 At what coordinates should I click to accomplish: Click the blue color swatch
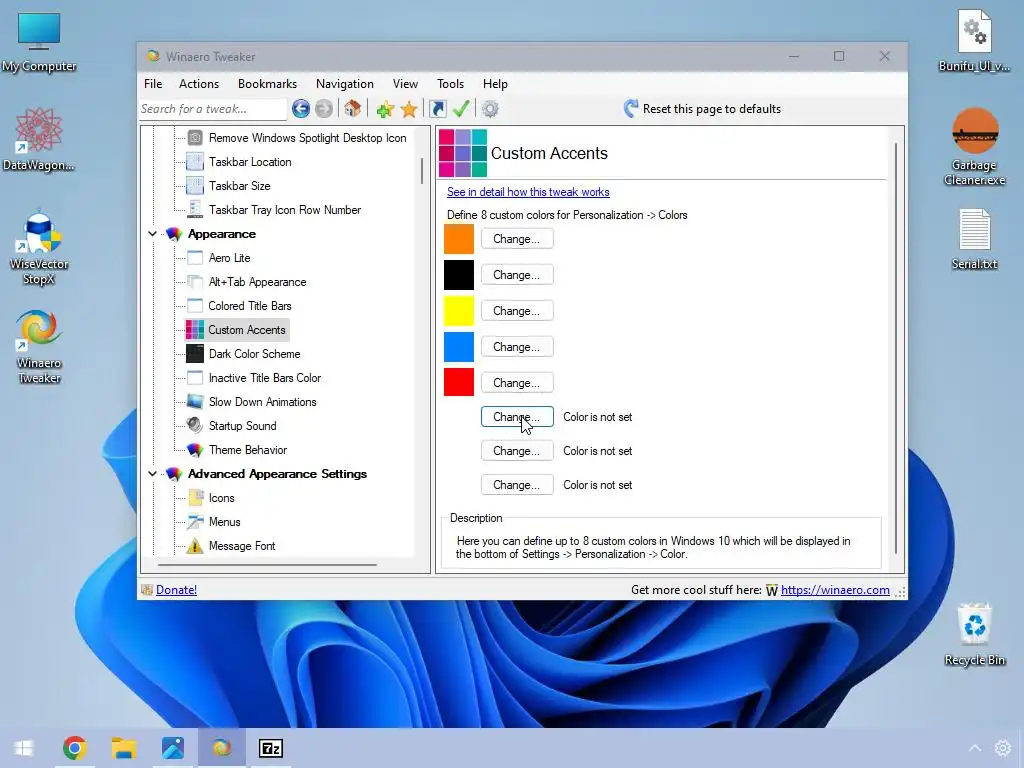458,347
